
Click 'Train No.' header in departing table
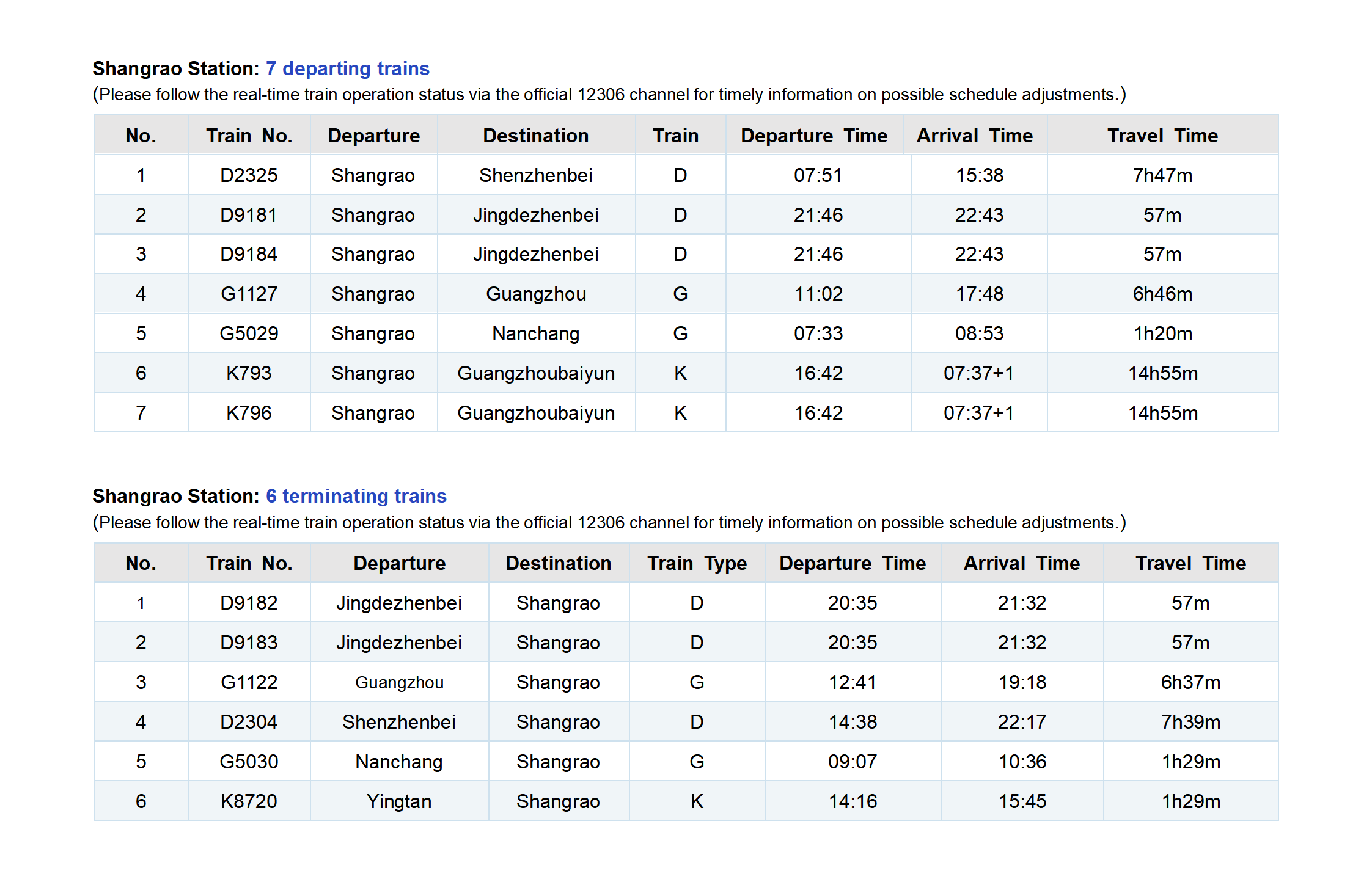(249, 136)
